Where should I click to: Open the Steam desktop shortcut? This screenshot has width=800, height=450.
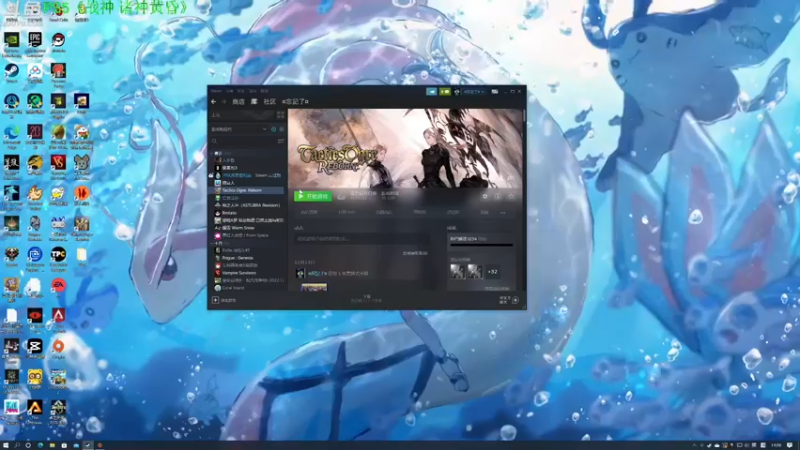pos(11,72)
